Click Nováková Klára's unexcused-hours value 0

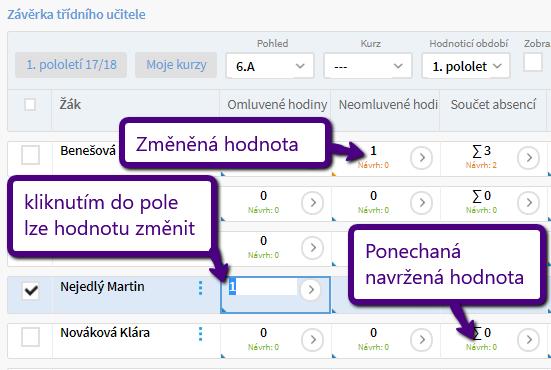[x=373, y=332]
